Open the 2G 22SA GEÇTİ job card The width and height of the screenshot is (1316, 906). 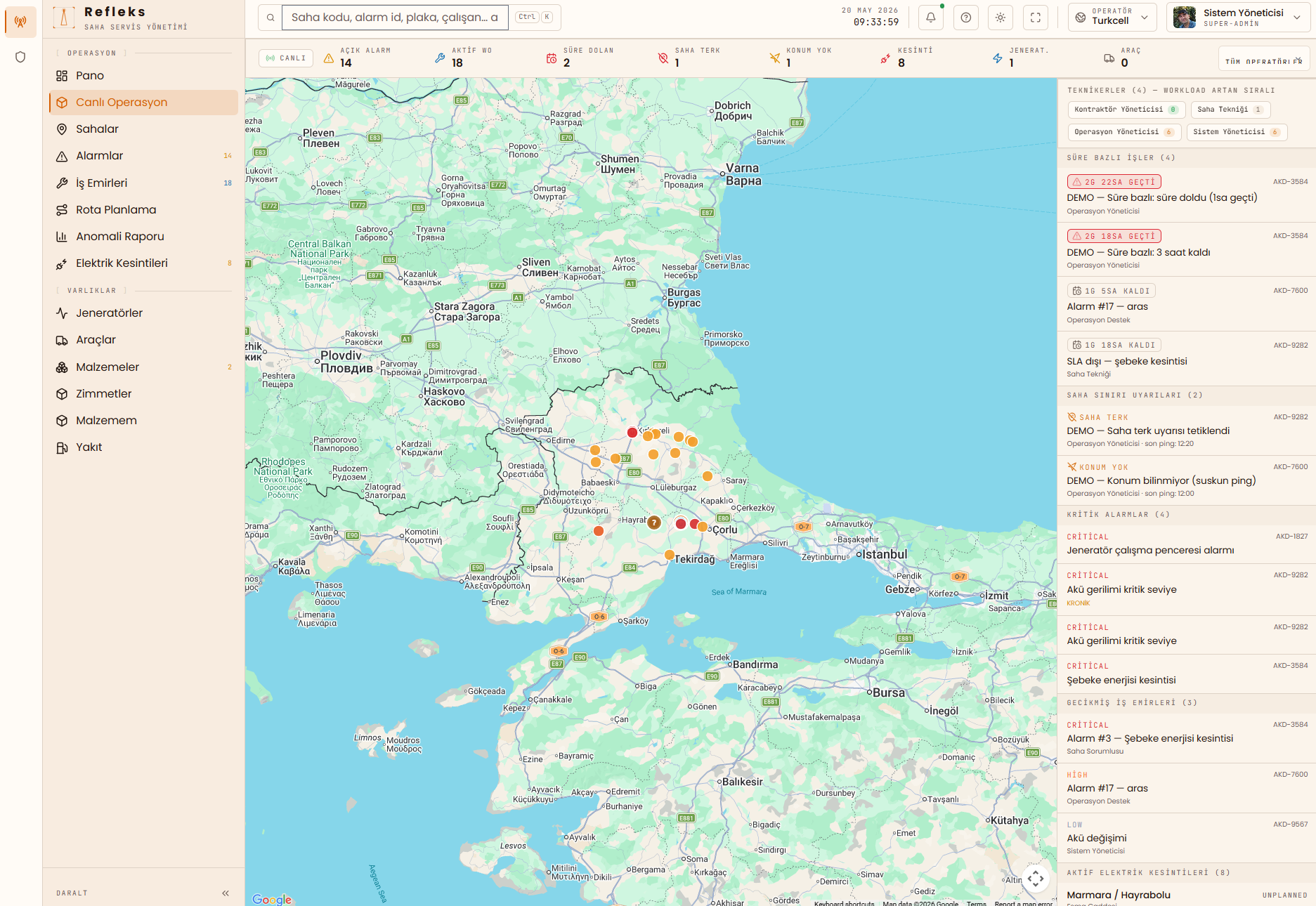[1187, 195]
